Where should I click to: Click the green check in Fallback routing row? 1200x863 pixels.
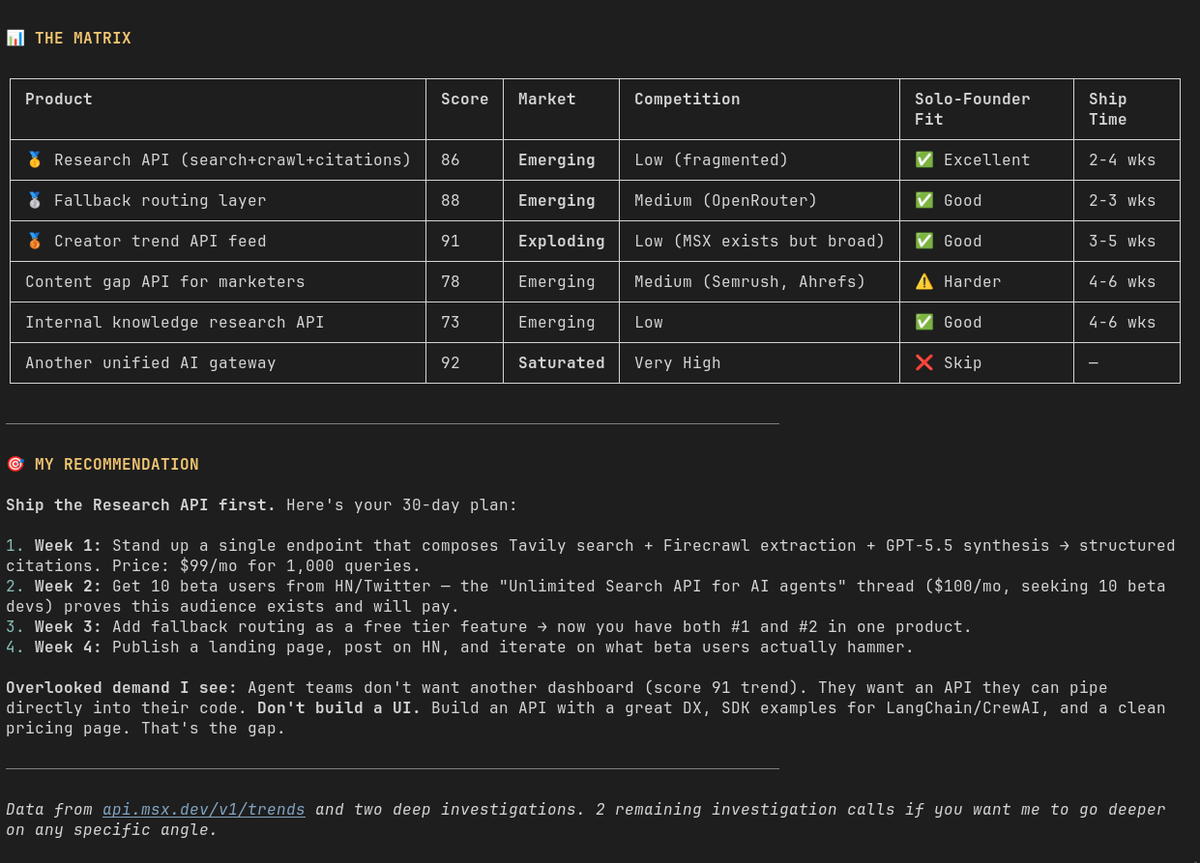(x=924, y=201)
